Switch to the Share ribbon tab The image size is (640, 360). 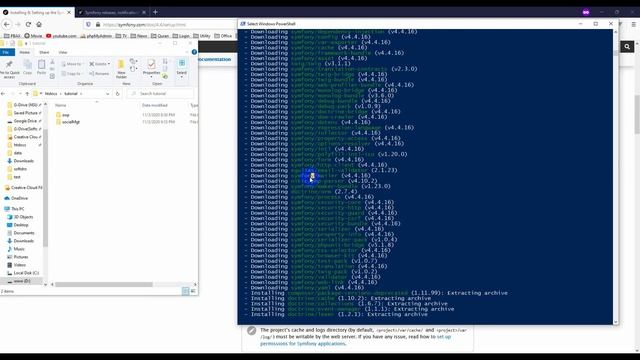[x=44, y=52]
